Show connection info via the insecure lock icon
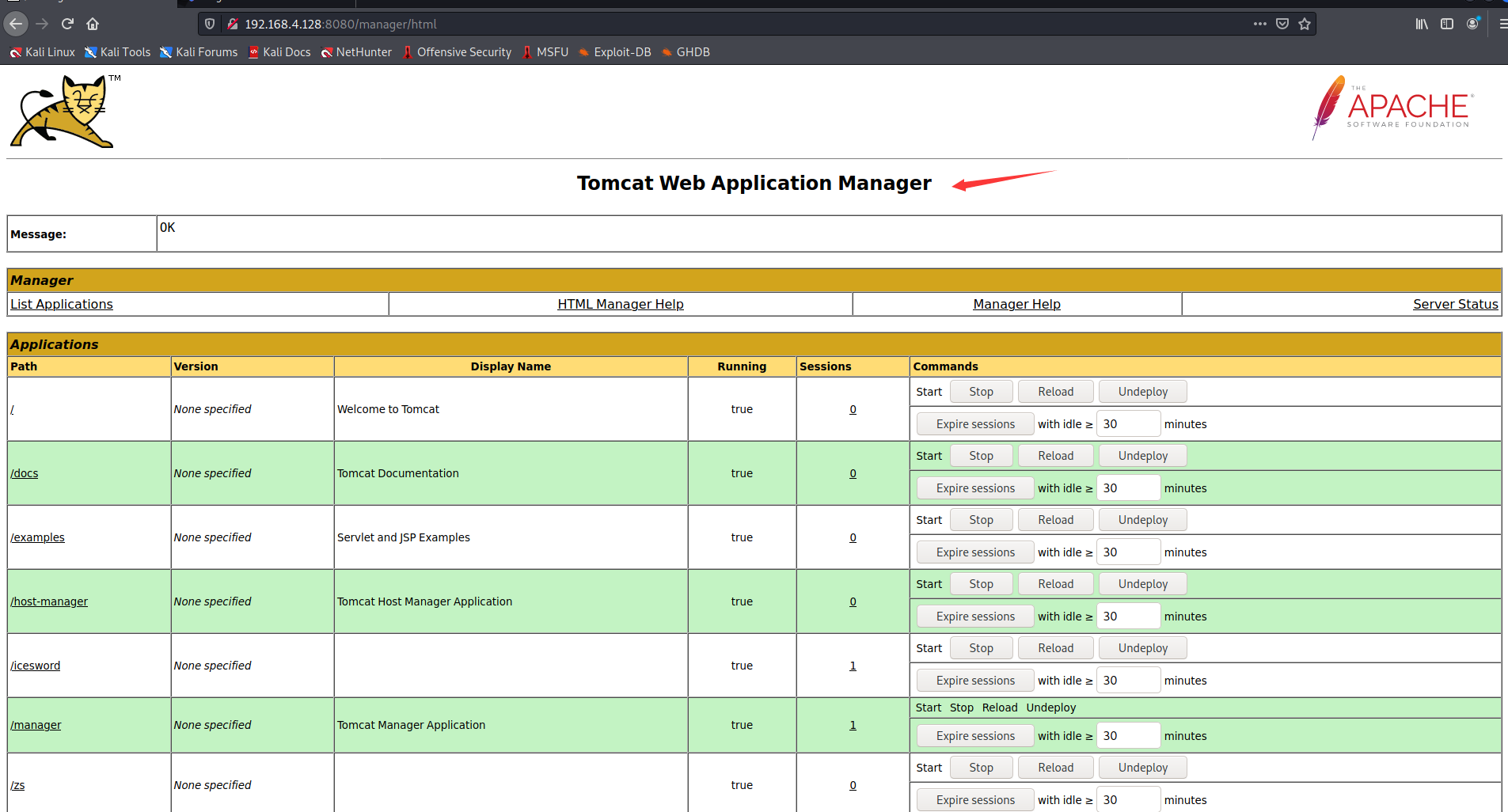The width and height of the screenshot is (1508, 812). [233, 24]
